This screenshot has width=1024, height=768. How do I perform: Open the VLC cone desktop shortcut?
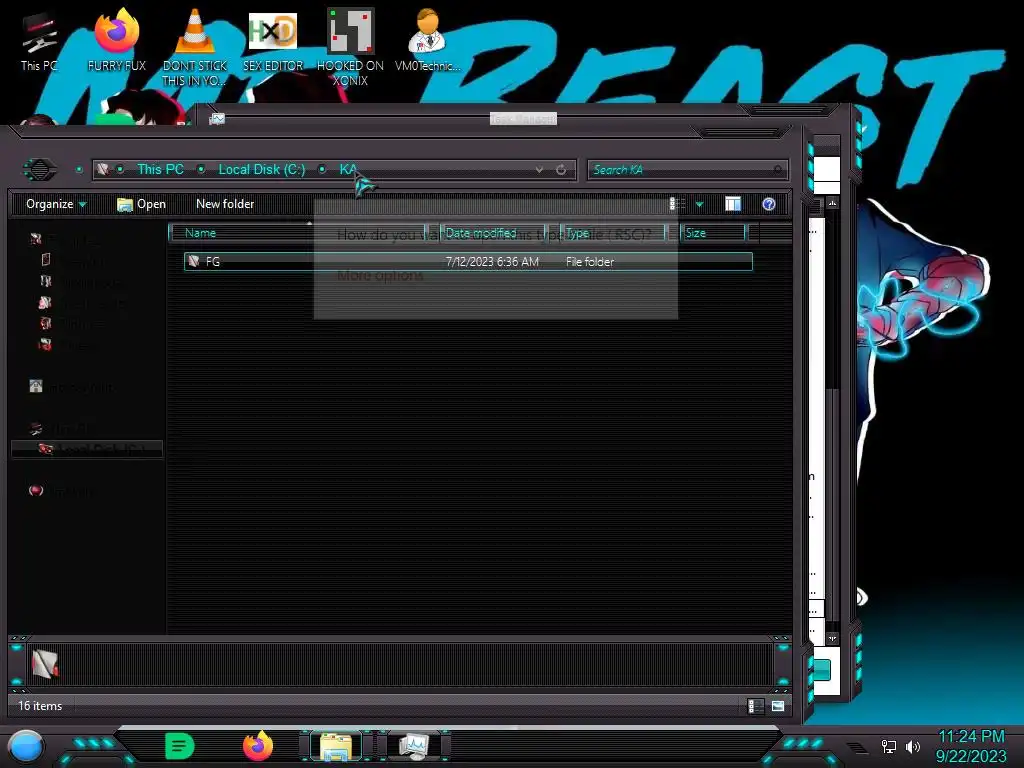tap(195, 47)
